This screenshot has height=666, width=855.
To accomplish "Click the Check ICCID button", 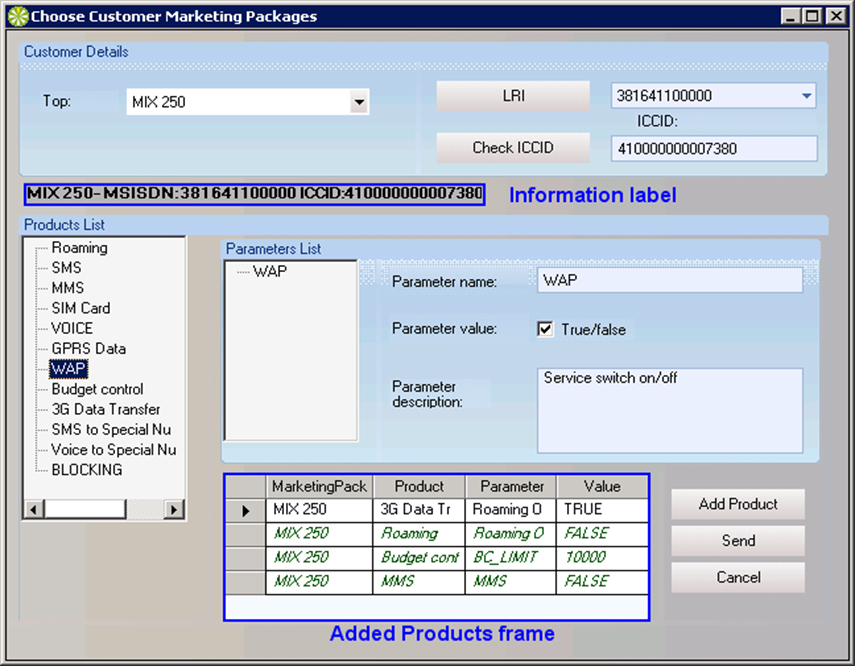I will click(513, 148).
